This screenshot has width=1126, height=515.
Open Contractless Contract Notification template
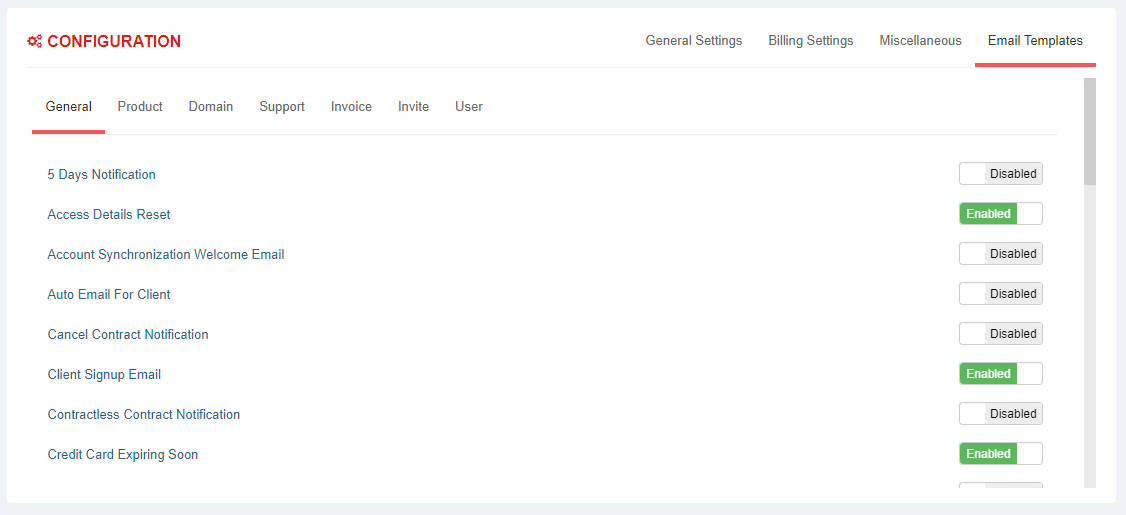144,414
